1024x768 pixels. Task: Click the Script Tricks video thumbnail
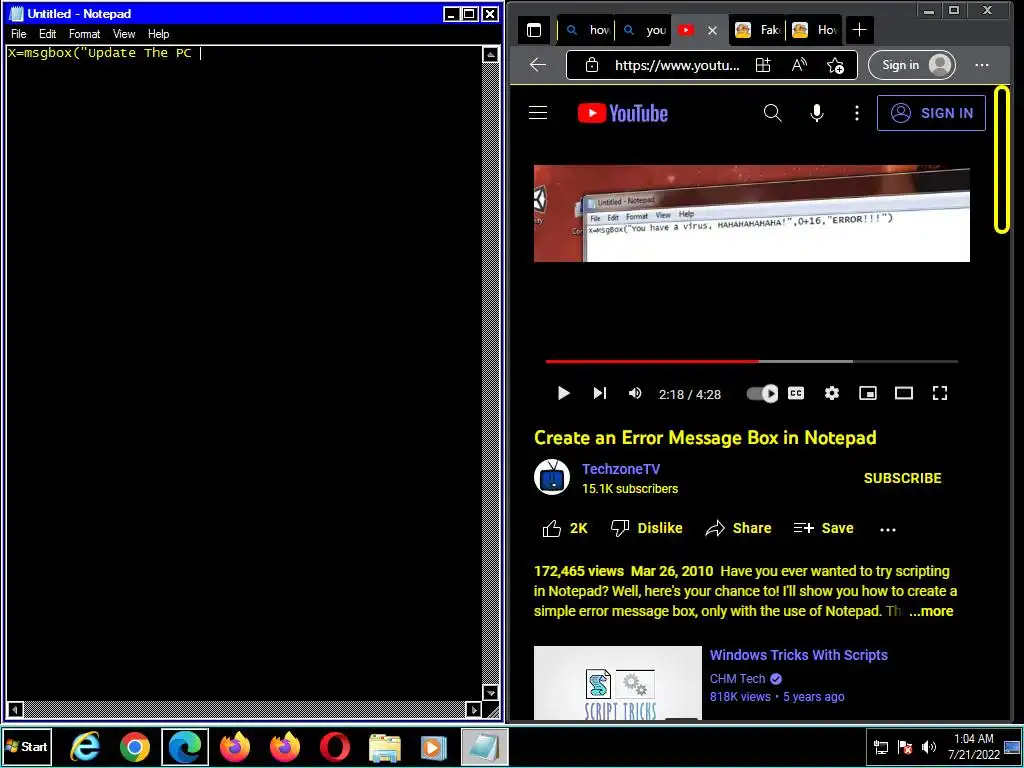click(x=618, y=683)
